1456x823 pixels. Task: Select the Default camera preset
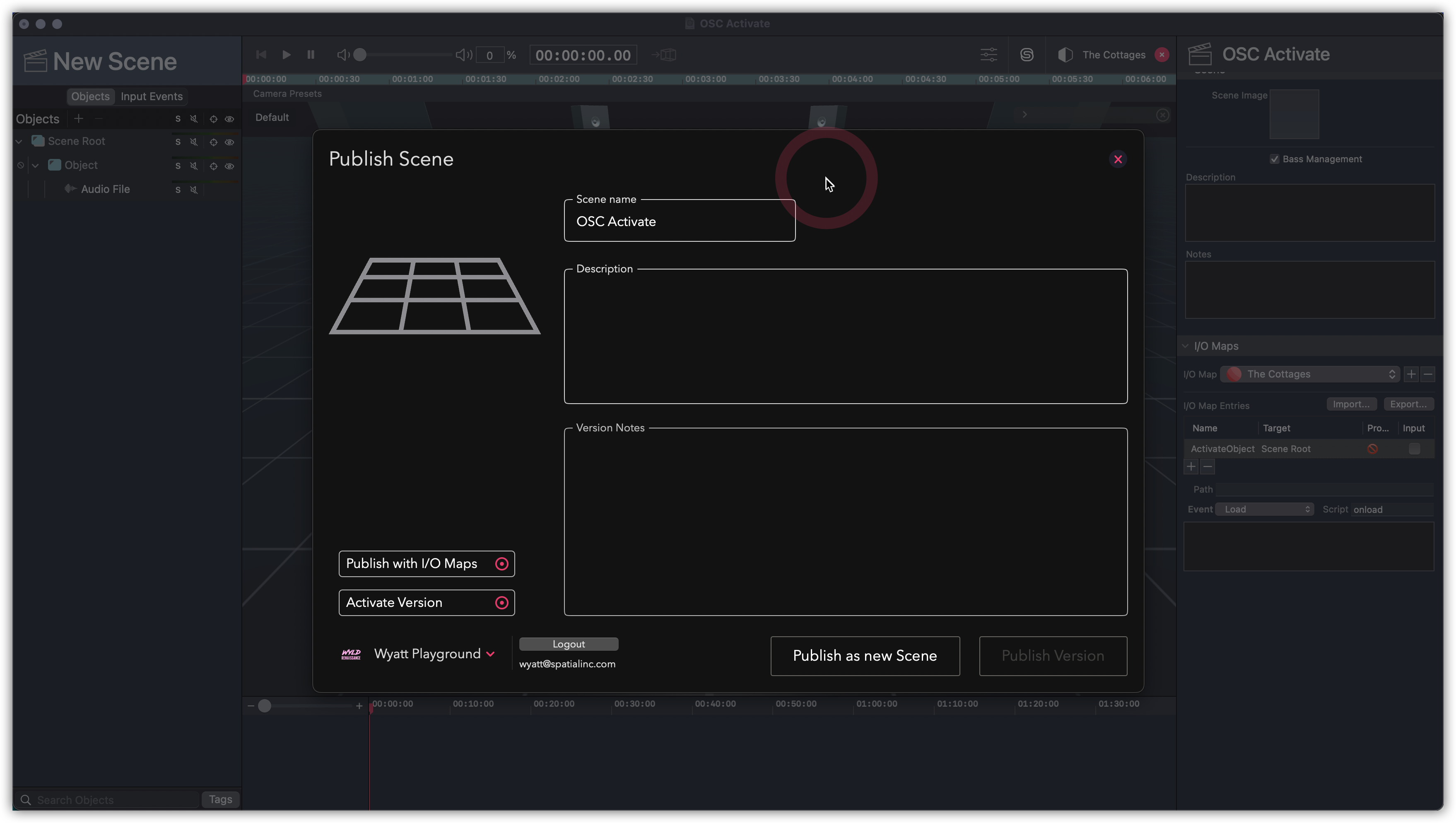pos(272,118)
